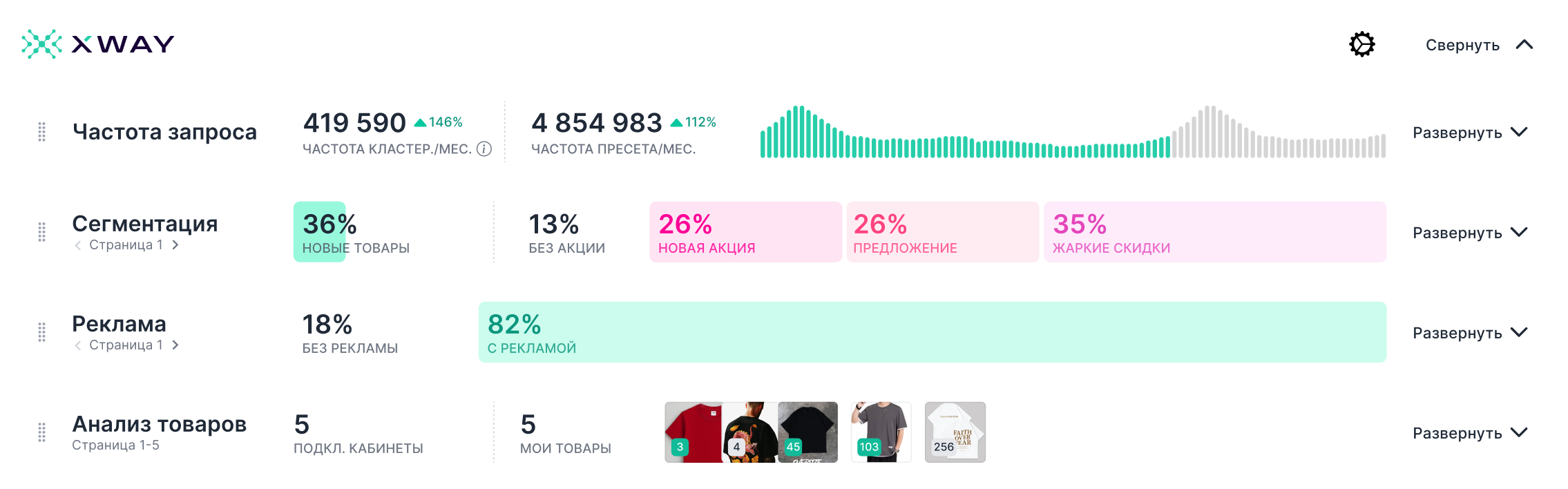The height and width of the screenshot is (489, 1568).
Task: Go to previous page in Реклама
Action: (78, 345)
